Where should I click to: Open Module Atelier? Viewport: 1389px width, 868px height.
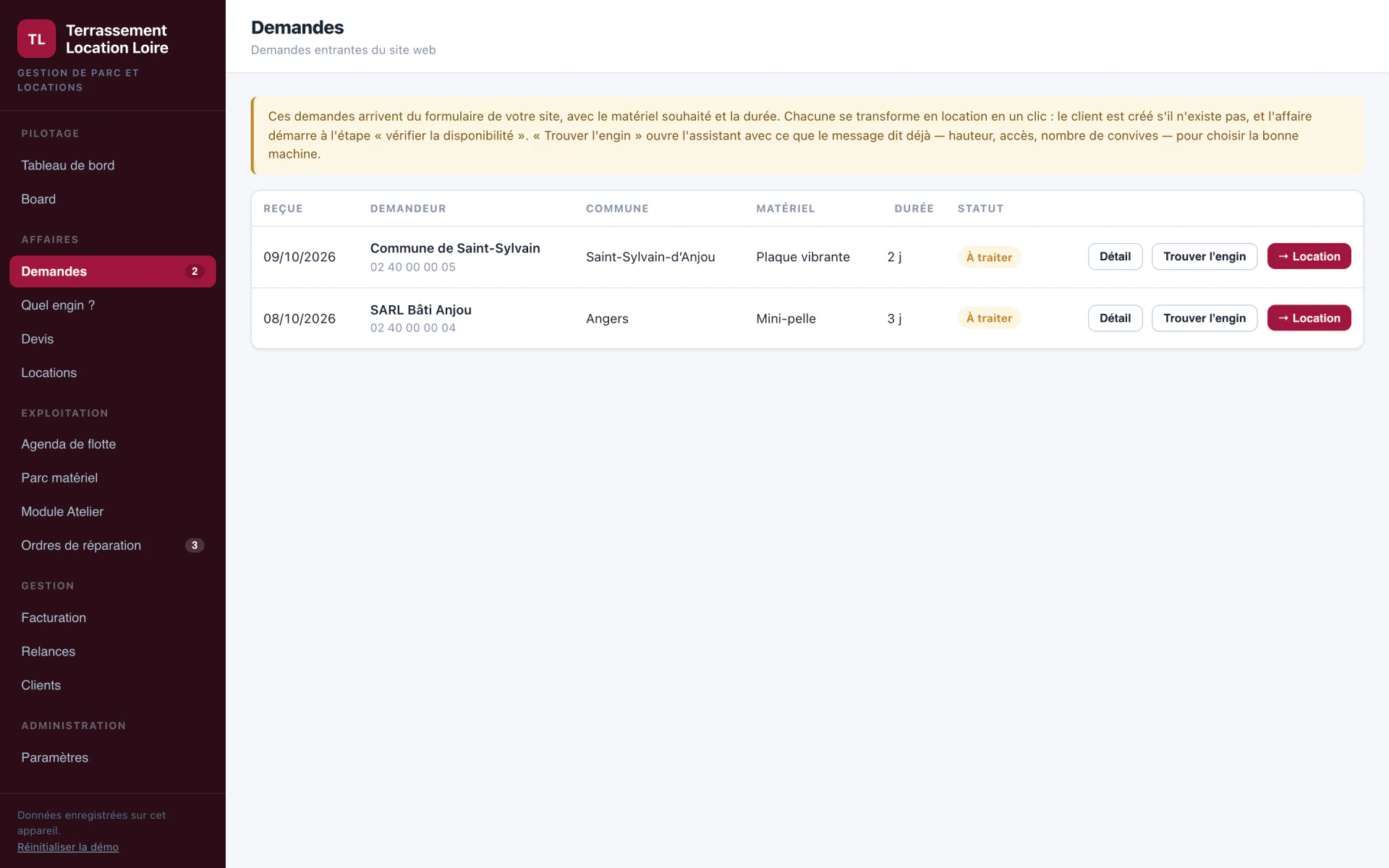113,512
